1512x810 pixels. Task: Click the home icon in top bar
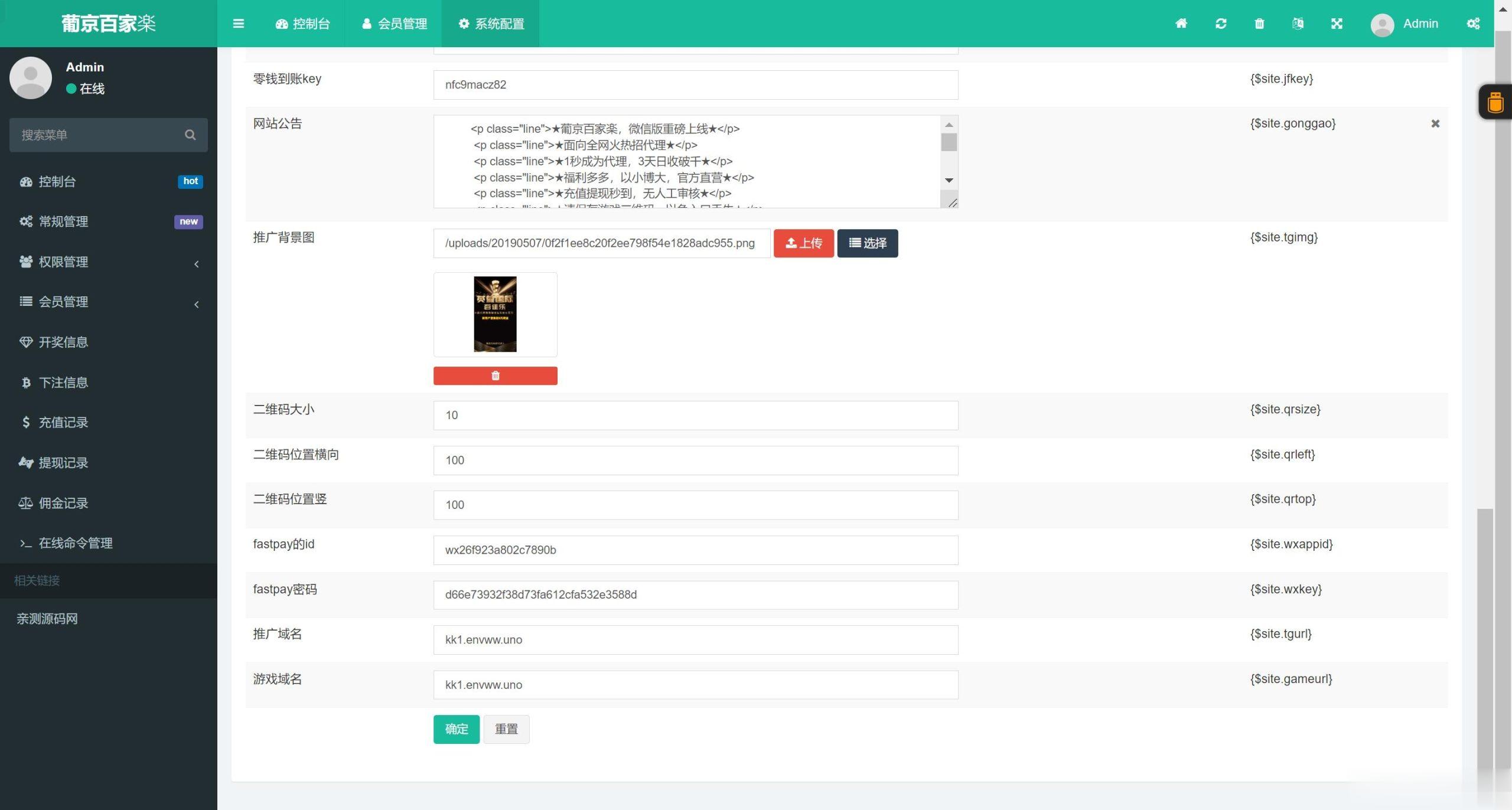[1181, 24]
